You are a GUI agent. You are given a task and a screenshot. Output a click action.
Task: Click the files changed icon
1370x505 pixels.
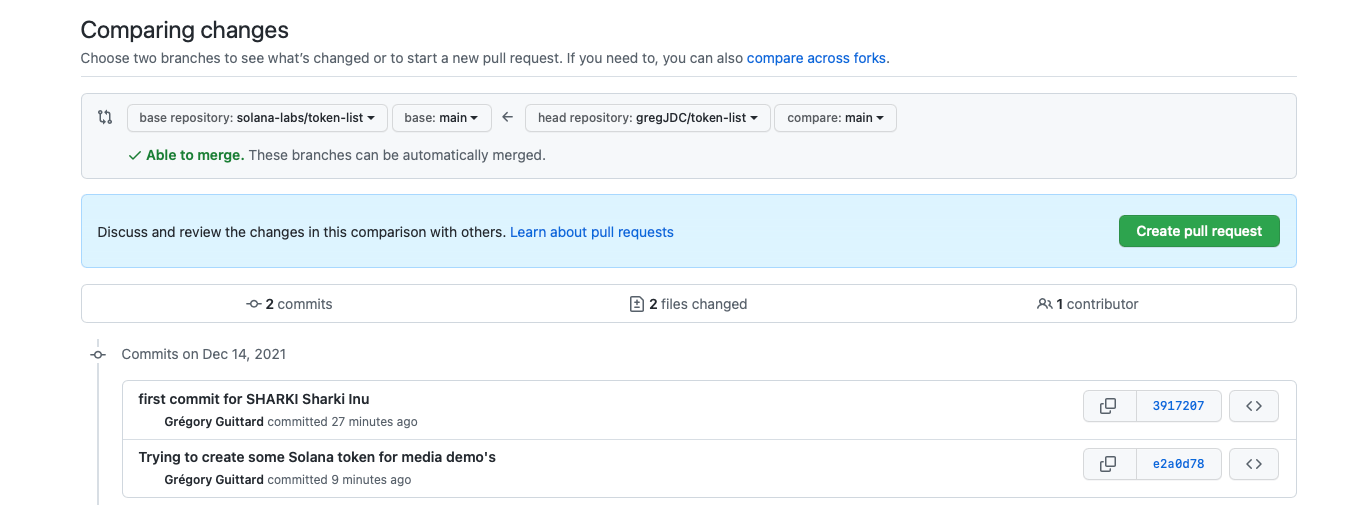636,304
